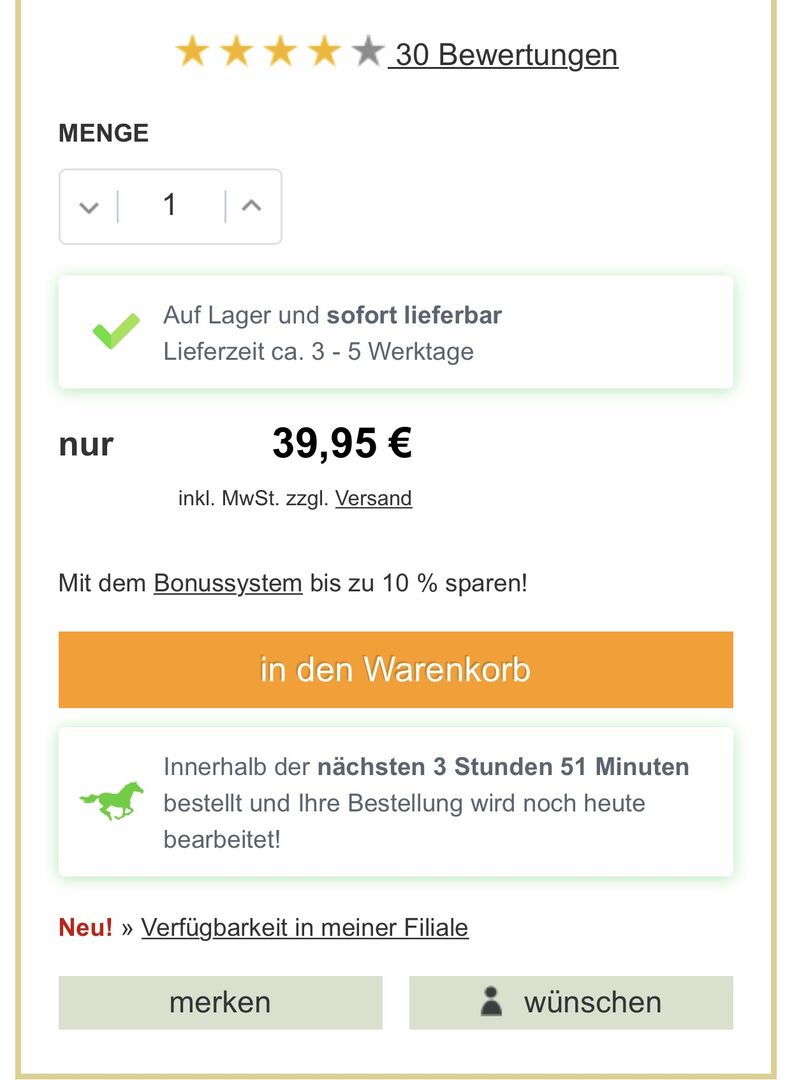Viewport: 792px width, 1080px height.
Task: Click the green running horse icon
Action: point(111,801)
